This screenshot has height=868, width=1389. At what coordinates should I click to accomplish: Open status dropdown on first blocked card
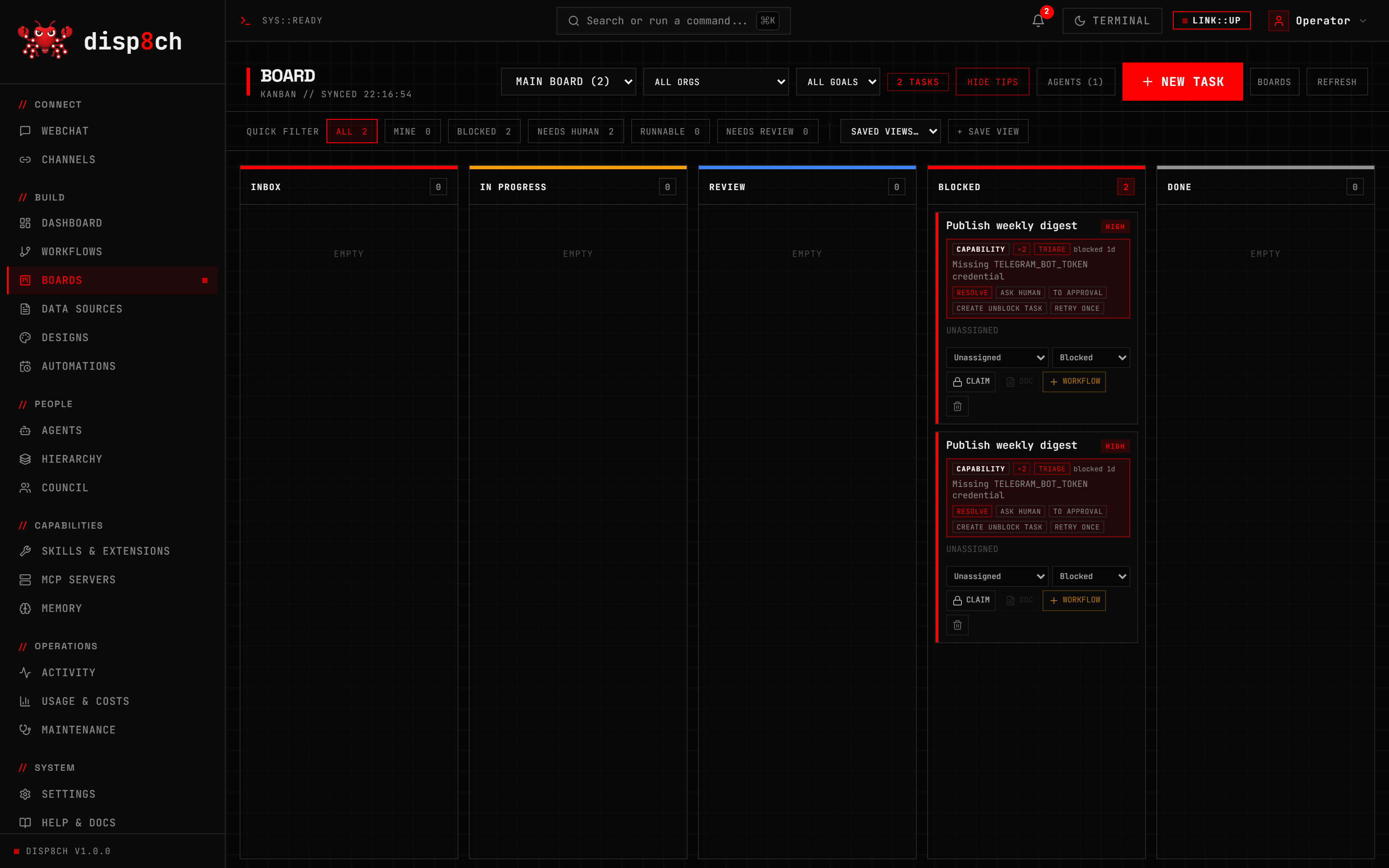click(x=1090, y=358)
